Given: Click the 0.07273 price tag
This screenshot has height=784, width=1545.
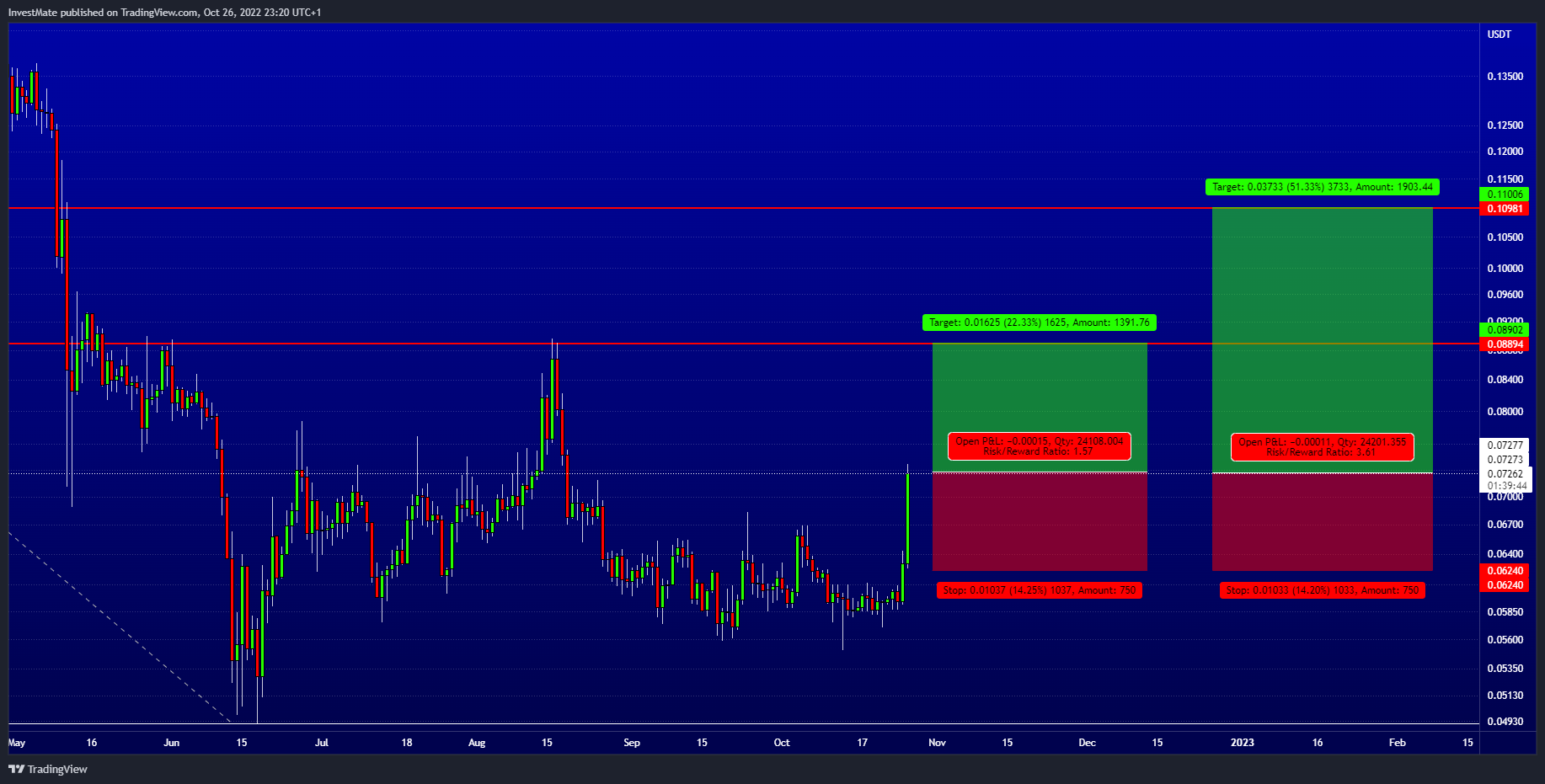Looking at the screenshot, I should tap(1505, 460).
